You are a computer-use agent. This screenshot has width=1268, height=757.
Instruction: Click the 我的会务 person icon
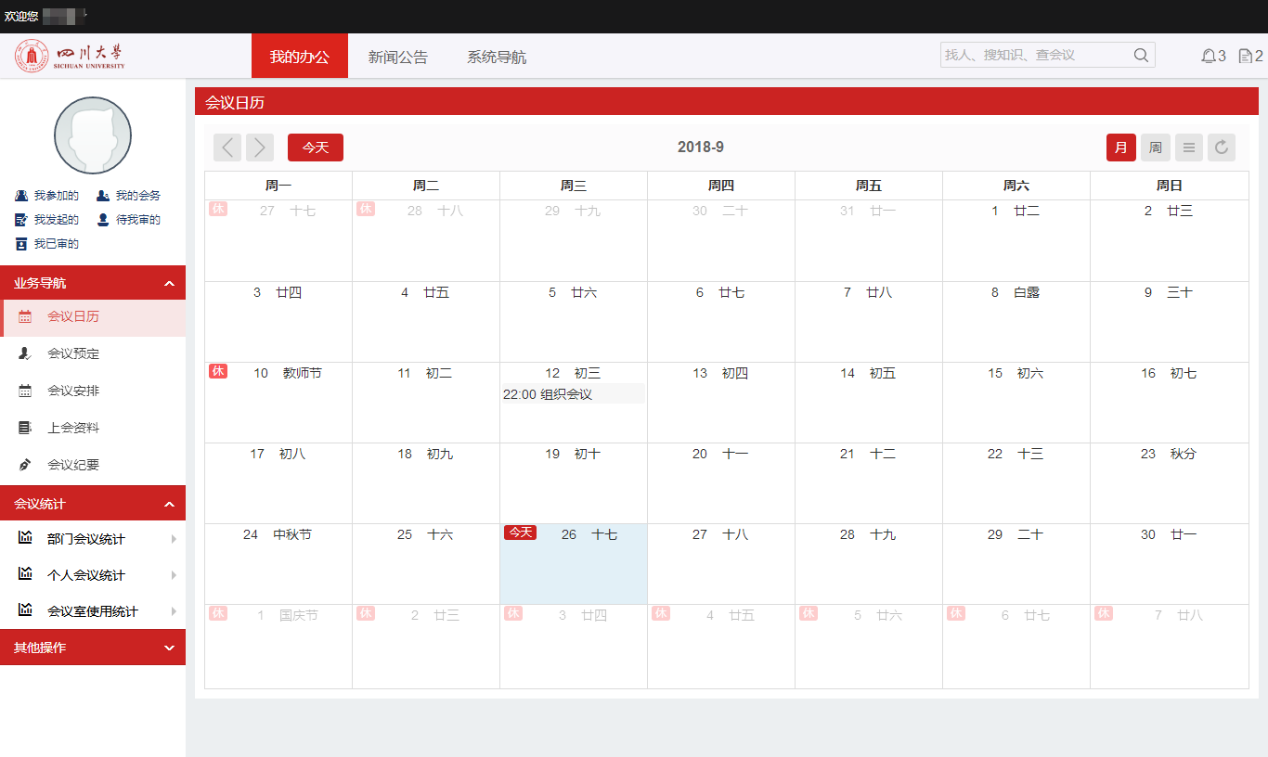tap(103, 196)
